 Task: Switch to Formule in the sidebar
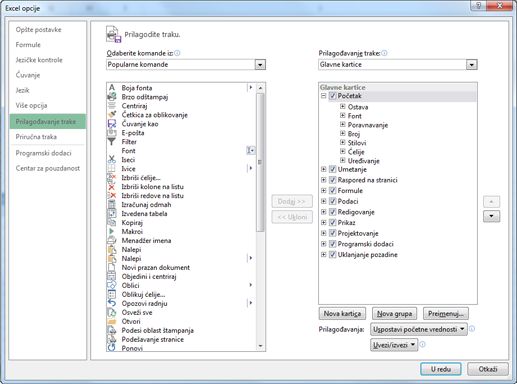click(28, 45)
